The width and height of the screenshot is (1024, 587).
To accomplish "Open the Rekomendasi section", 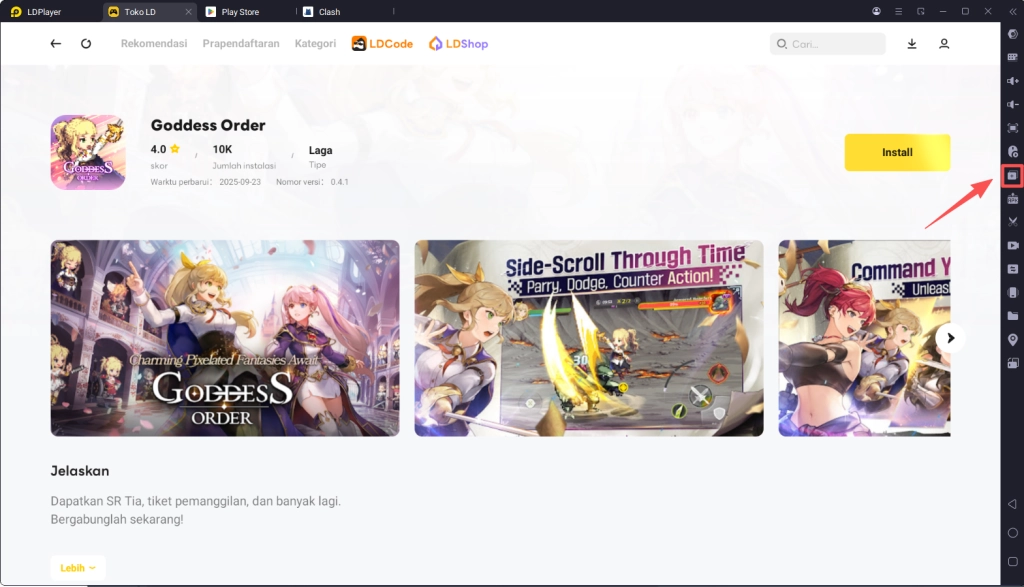I will [154, 44].
